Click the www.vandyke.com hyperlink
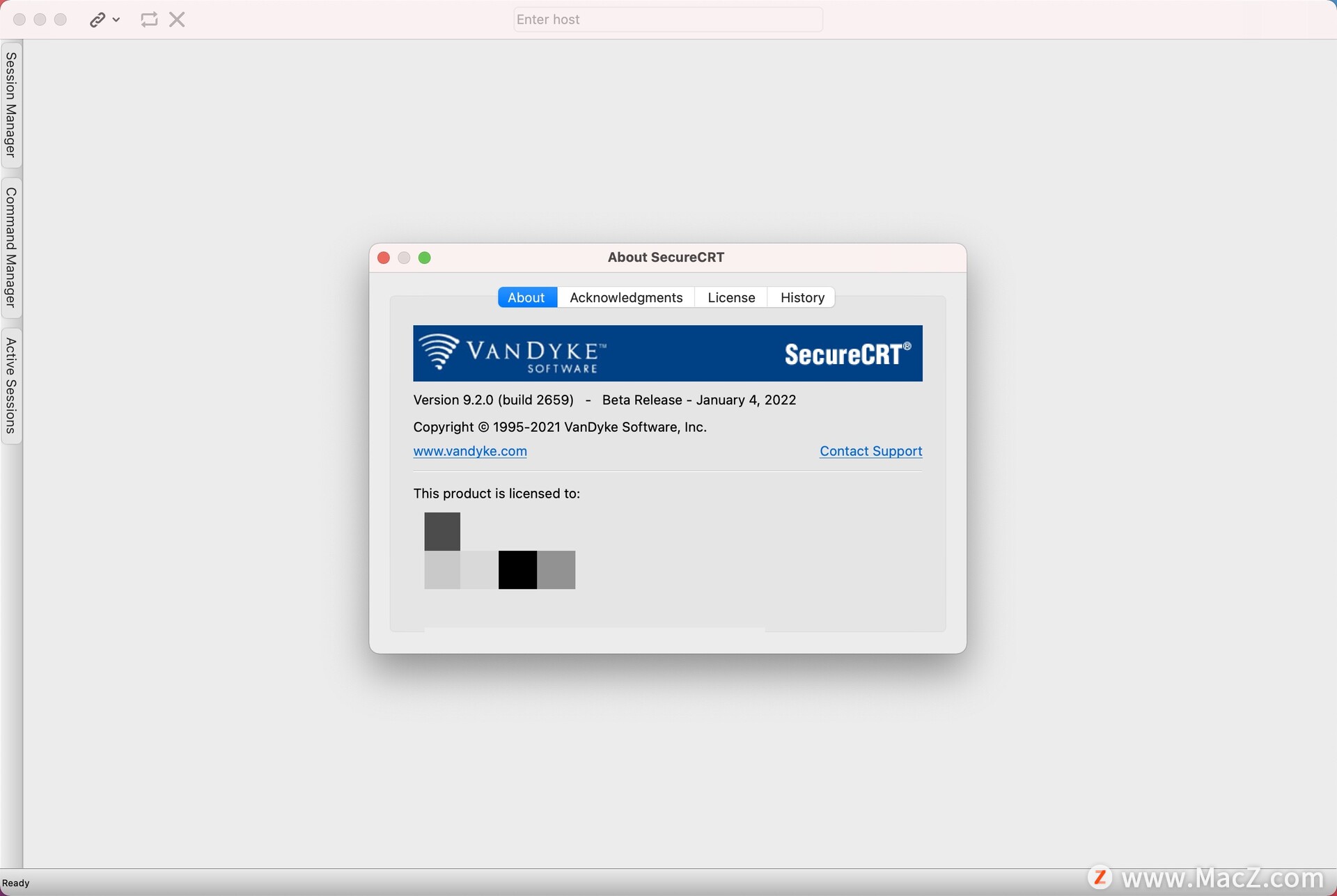The width and height of the screenshot is (1337, 896). 470,450
